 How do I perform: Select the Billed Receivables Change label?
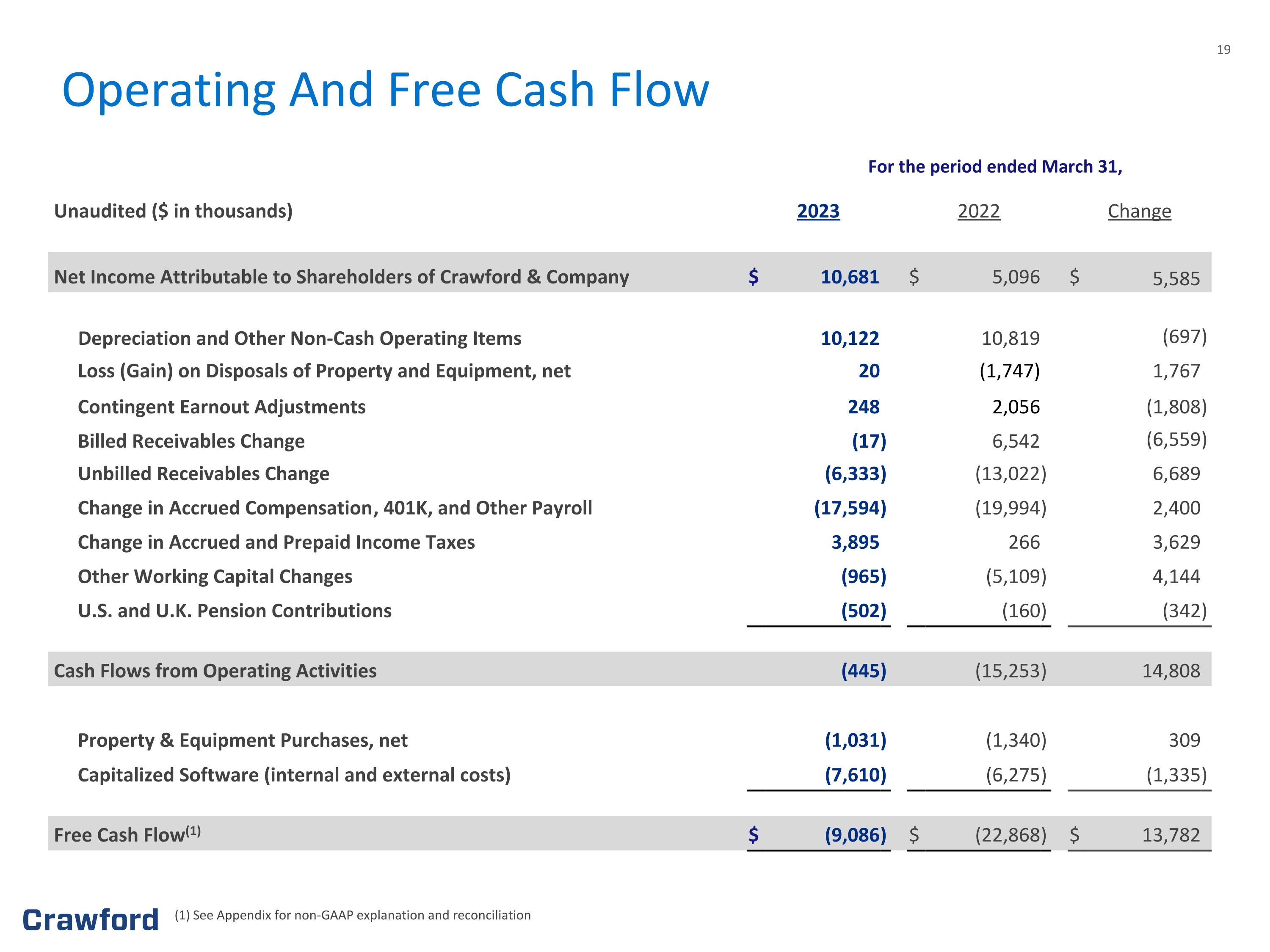point(191,441)
